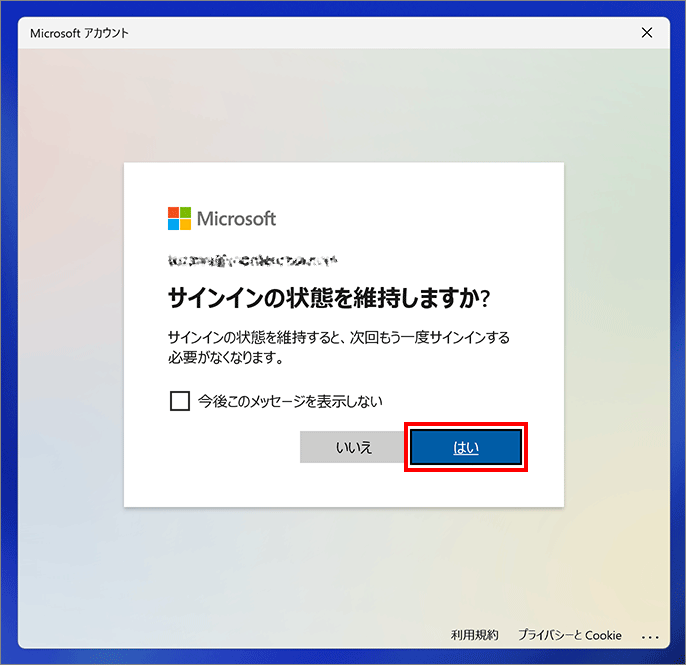This screenshot has width=686, height=665.
Task: Click the 必要がなくなります。 description line
Action: (226, 357)
